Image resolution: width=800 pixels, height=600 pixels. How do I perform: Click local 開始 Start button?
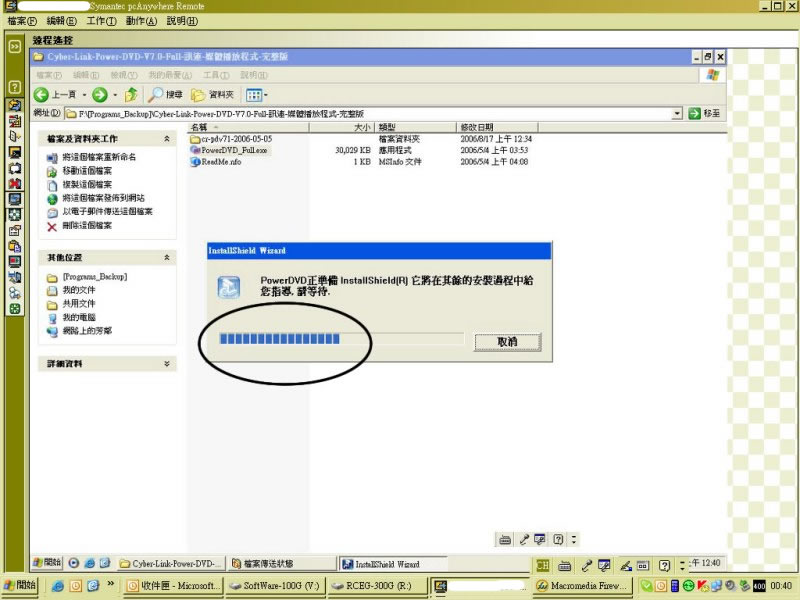[x=20, y=585]
